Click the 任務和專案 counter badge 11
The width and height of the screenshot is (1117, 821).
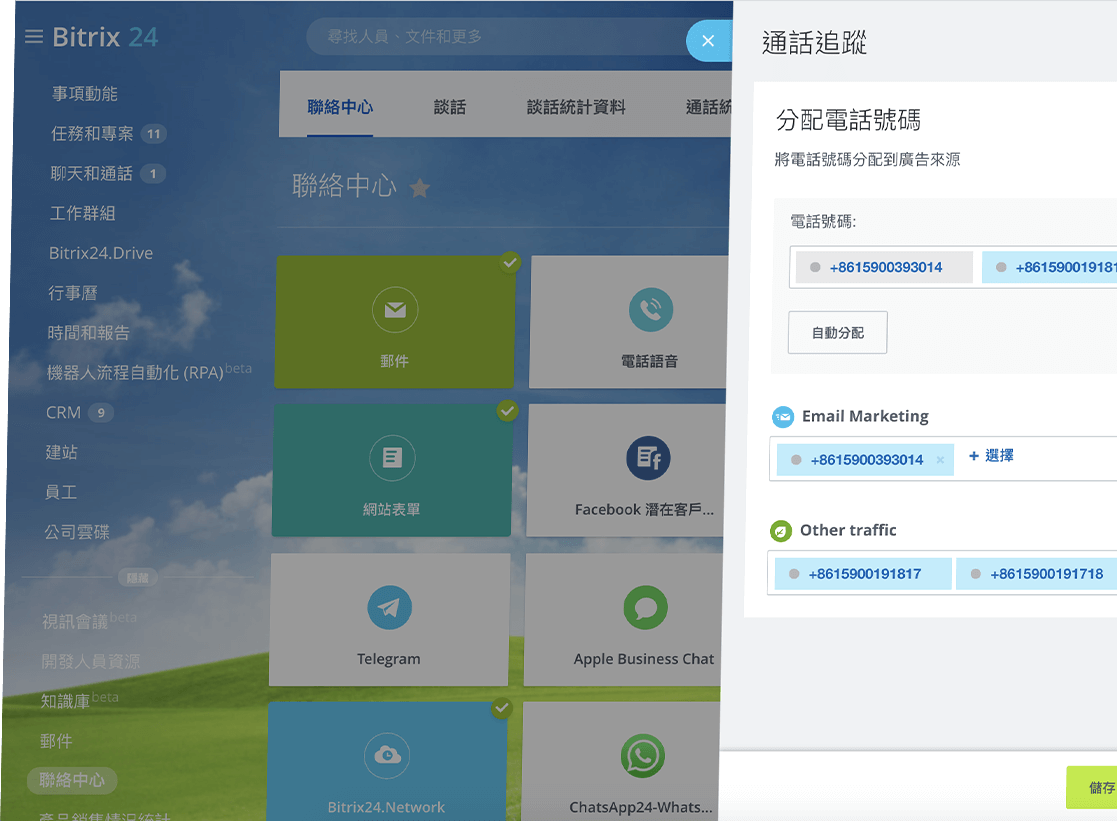(154, 134)
